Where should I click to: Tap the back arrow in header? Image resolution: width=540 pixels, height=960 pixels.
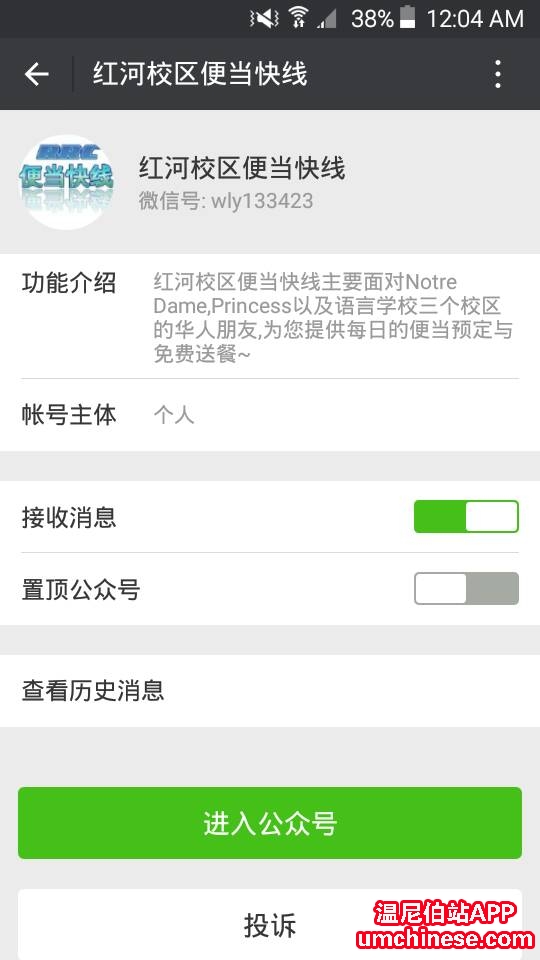pos(36,75)
